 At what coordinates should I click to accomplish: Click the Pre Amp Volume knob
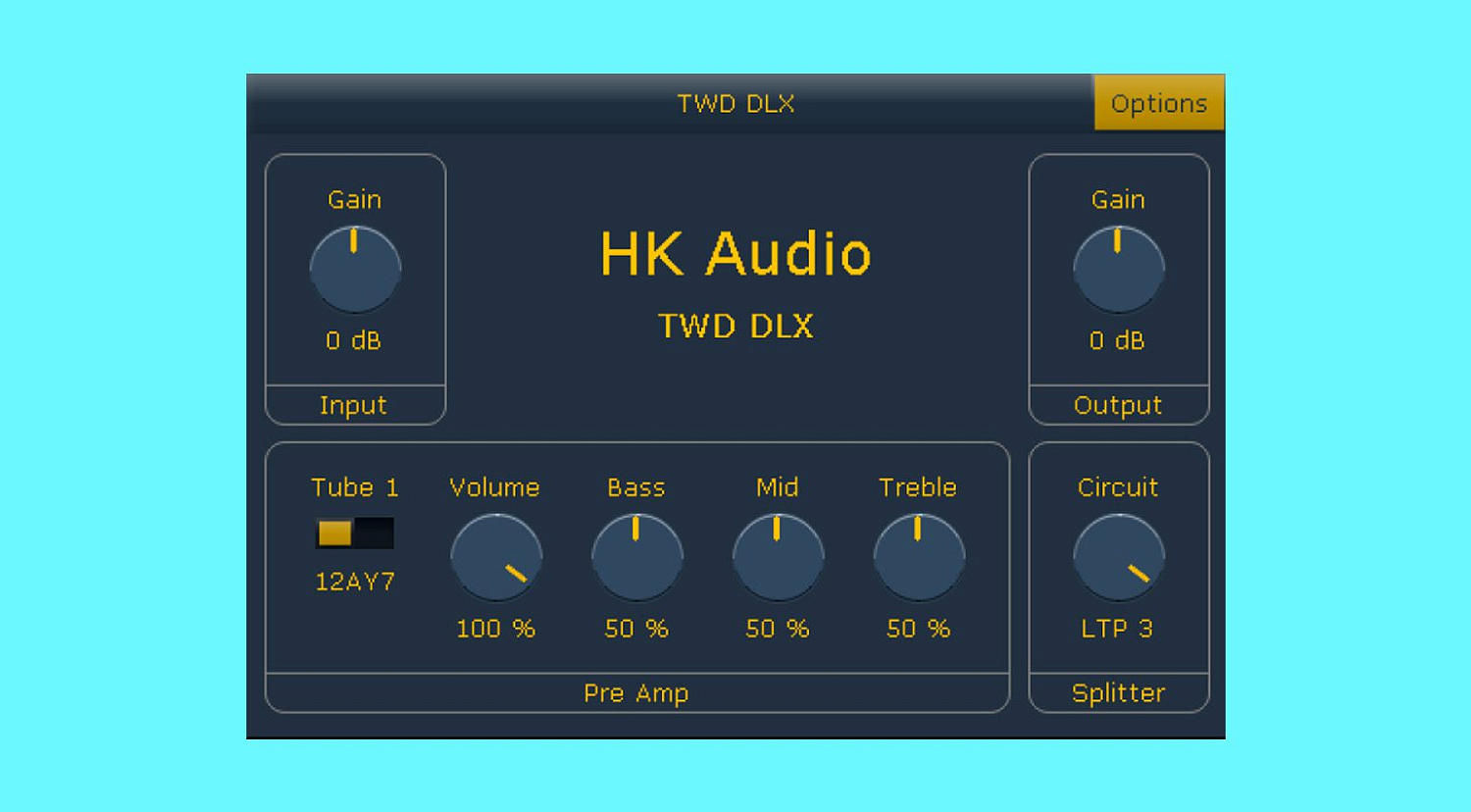pos(496,557)
